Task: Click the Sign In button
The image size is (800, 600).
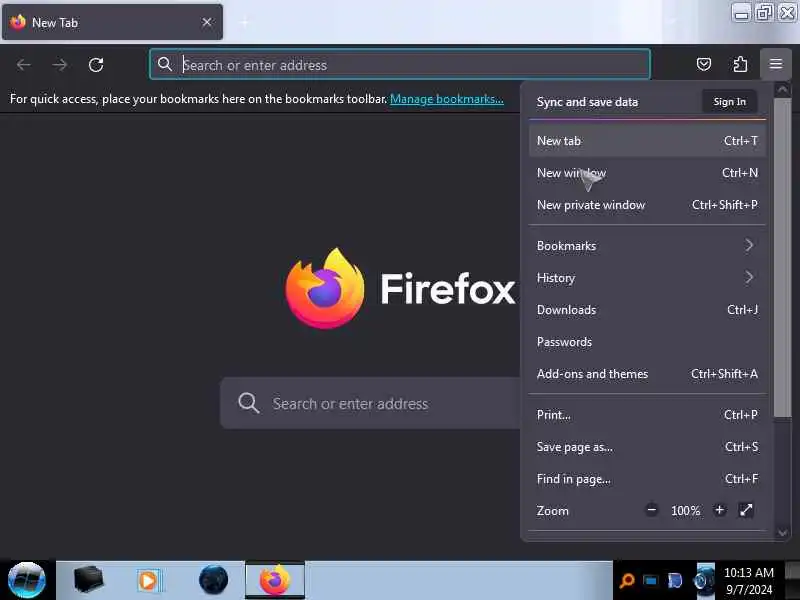Action: [729, 102]
